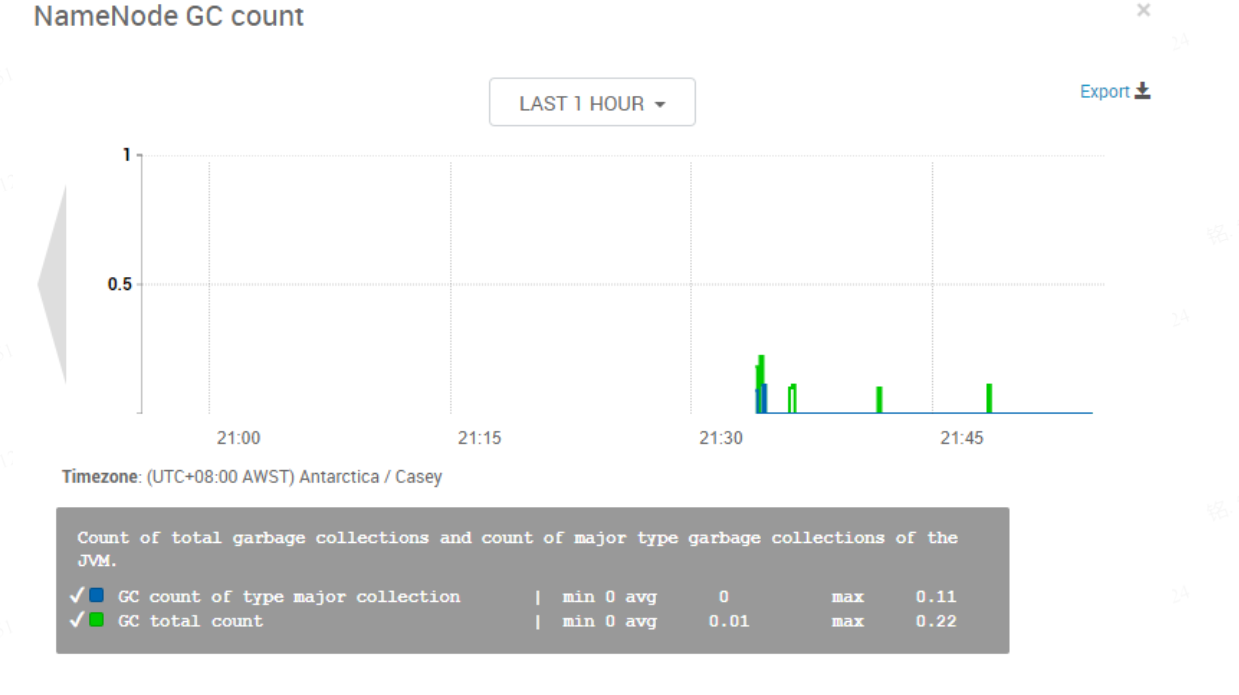Viewport: 1239px width, 695px height.
Task: Click the gray left arrow for earlier time range
Action: point(53,284)
